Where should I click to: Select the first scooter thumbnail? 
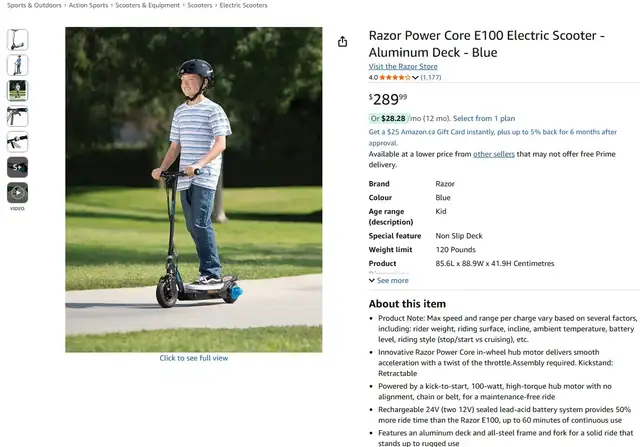(x=18, y=40)
